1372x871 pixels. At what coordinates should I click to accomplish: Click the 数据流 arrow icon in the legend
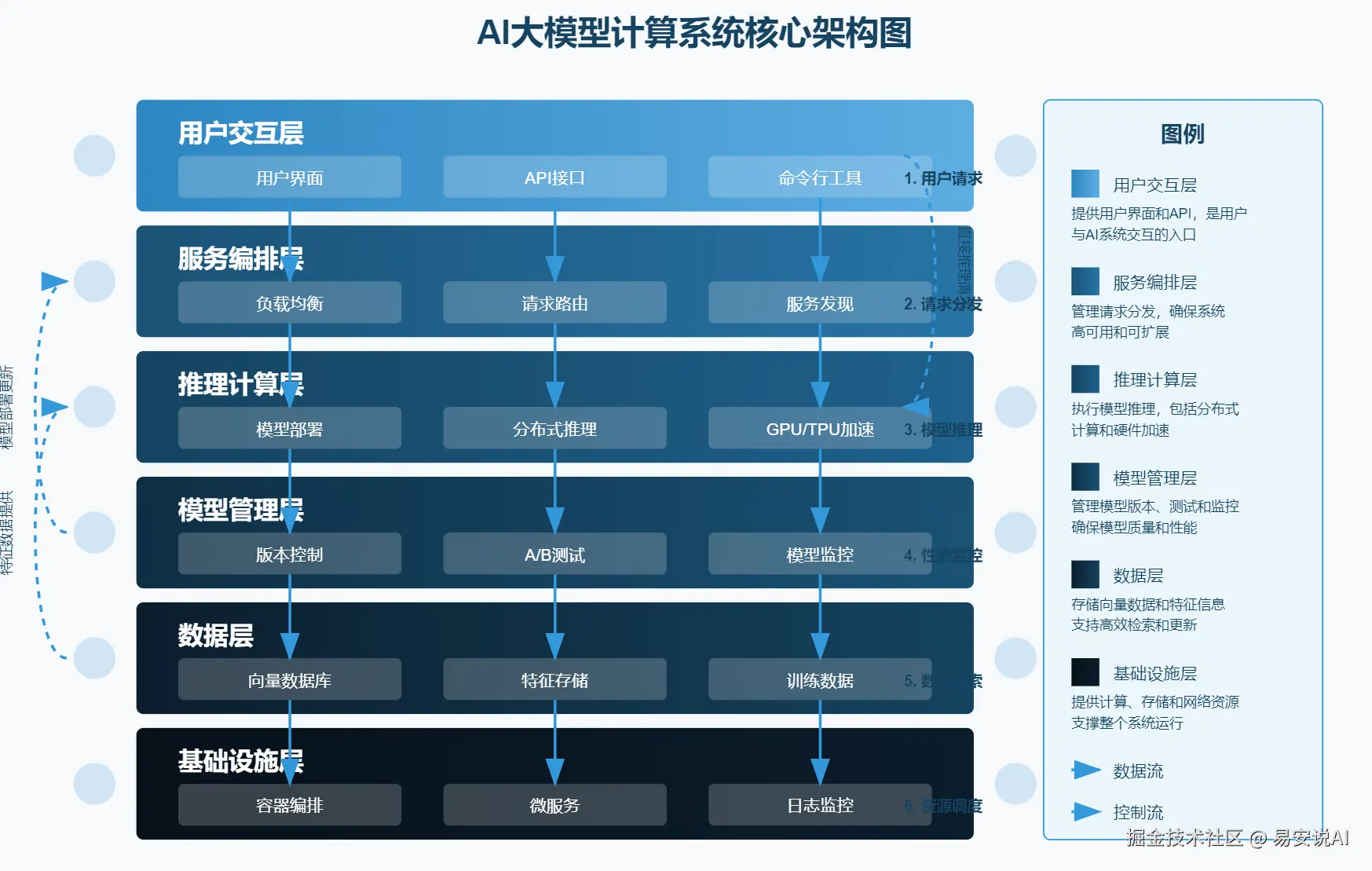1086,770
